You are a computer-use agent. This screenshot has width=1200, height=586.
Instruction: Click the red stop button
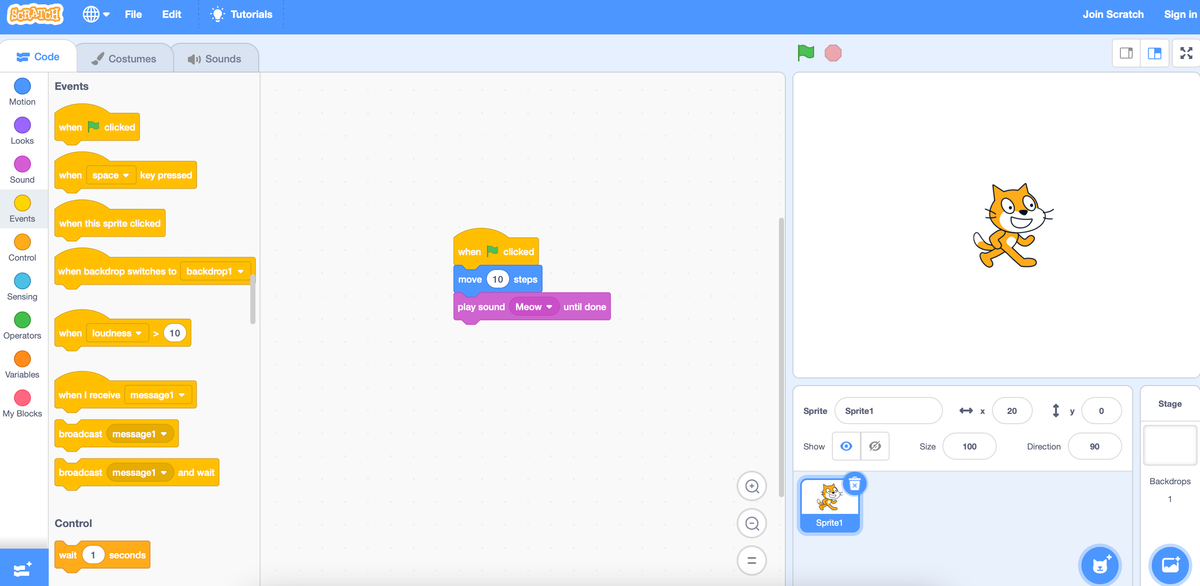(833, 52)
